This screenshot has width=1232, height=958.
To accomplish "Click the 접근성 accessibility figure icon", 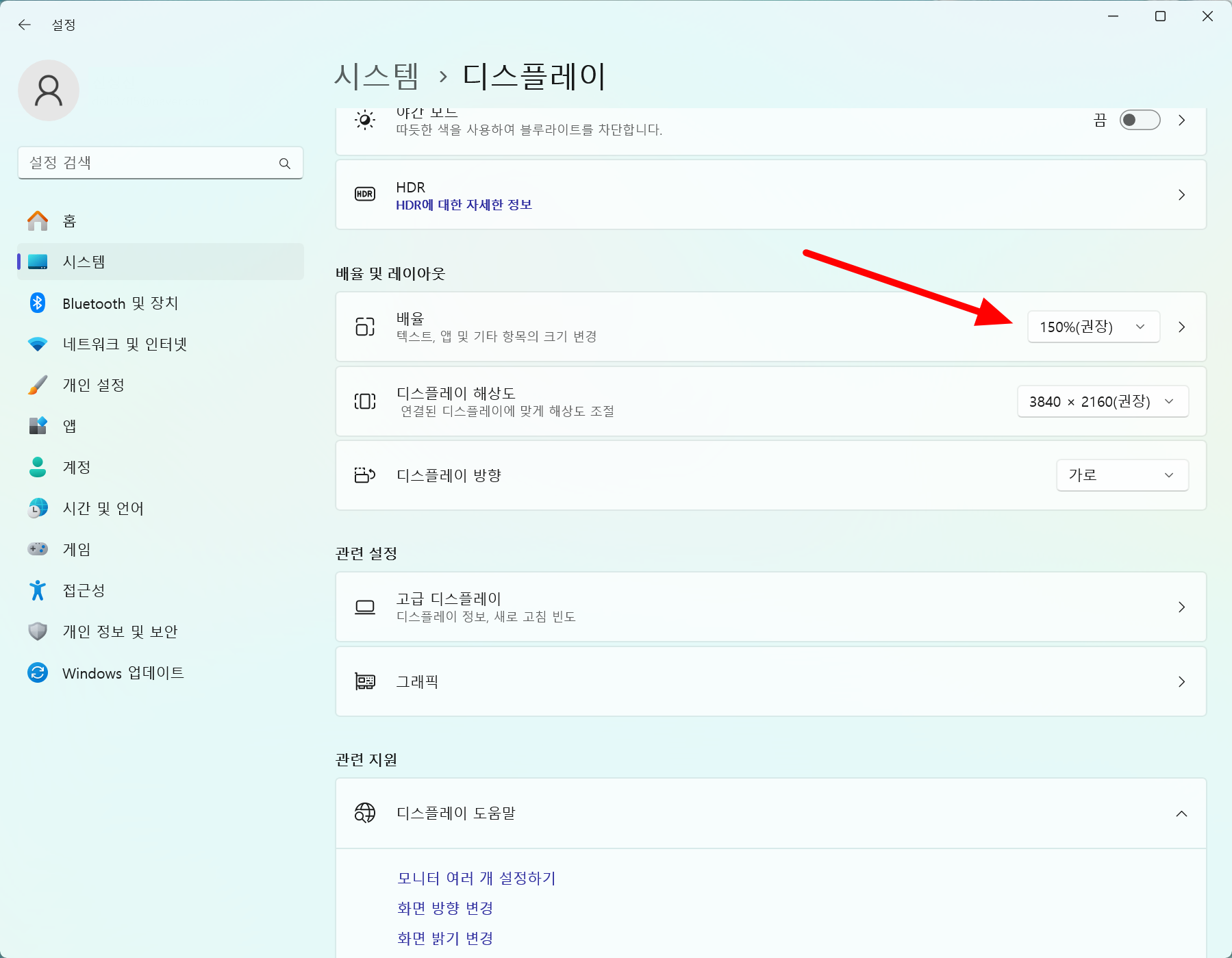I will pyautogui.click(x=38, y=590).
